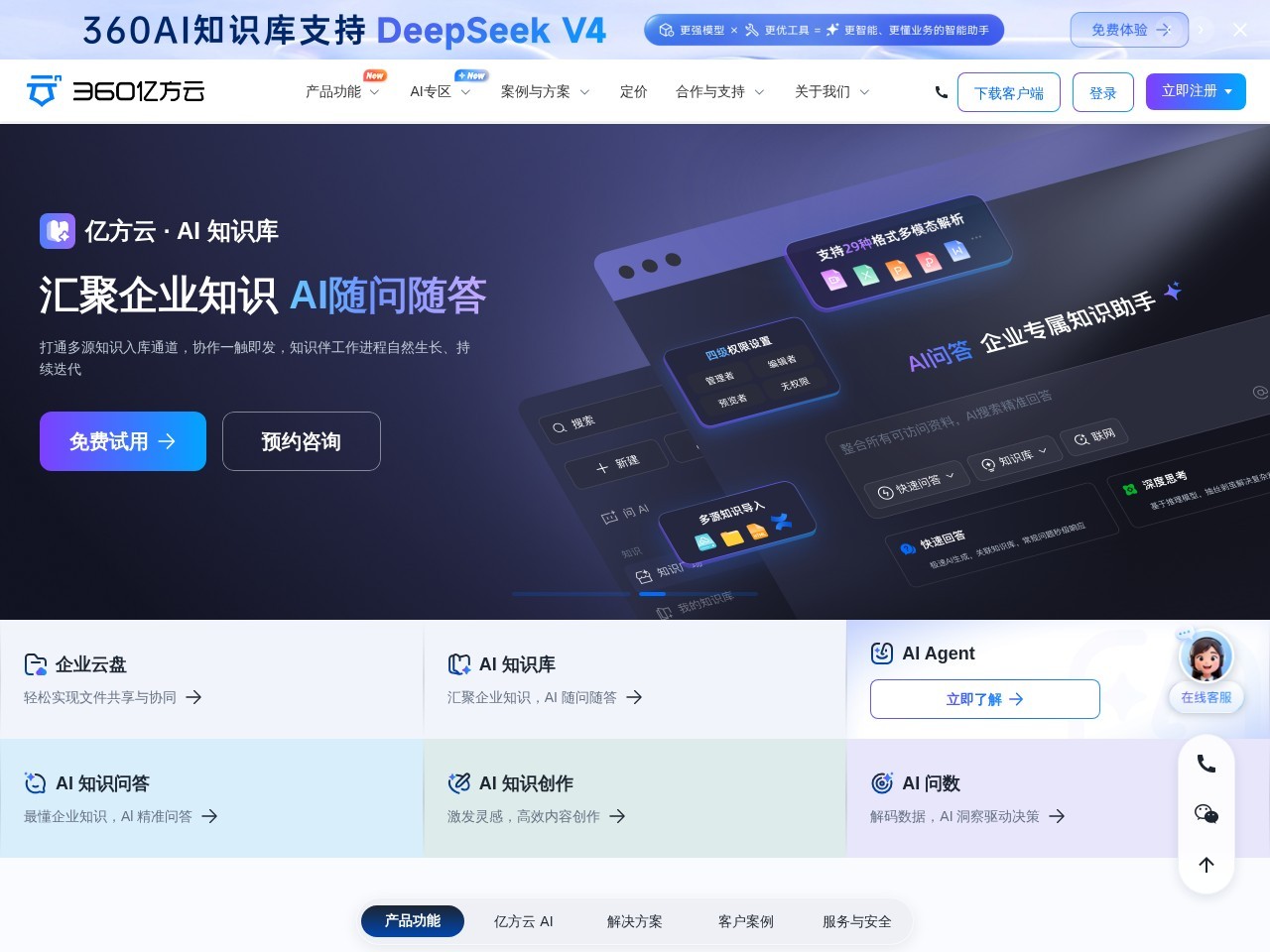
Task: Switch to the 客户案例 tab
Action: (746, 921)
